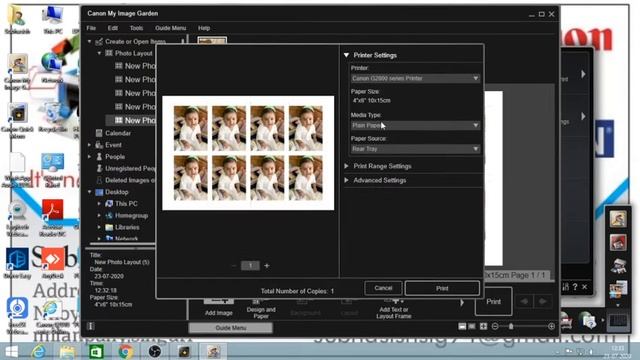Open the Paper Source dropdown
Image resolution: width=640 pixels, height=360 pixels.
(415, 149)
